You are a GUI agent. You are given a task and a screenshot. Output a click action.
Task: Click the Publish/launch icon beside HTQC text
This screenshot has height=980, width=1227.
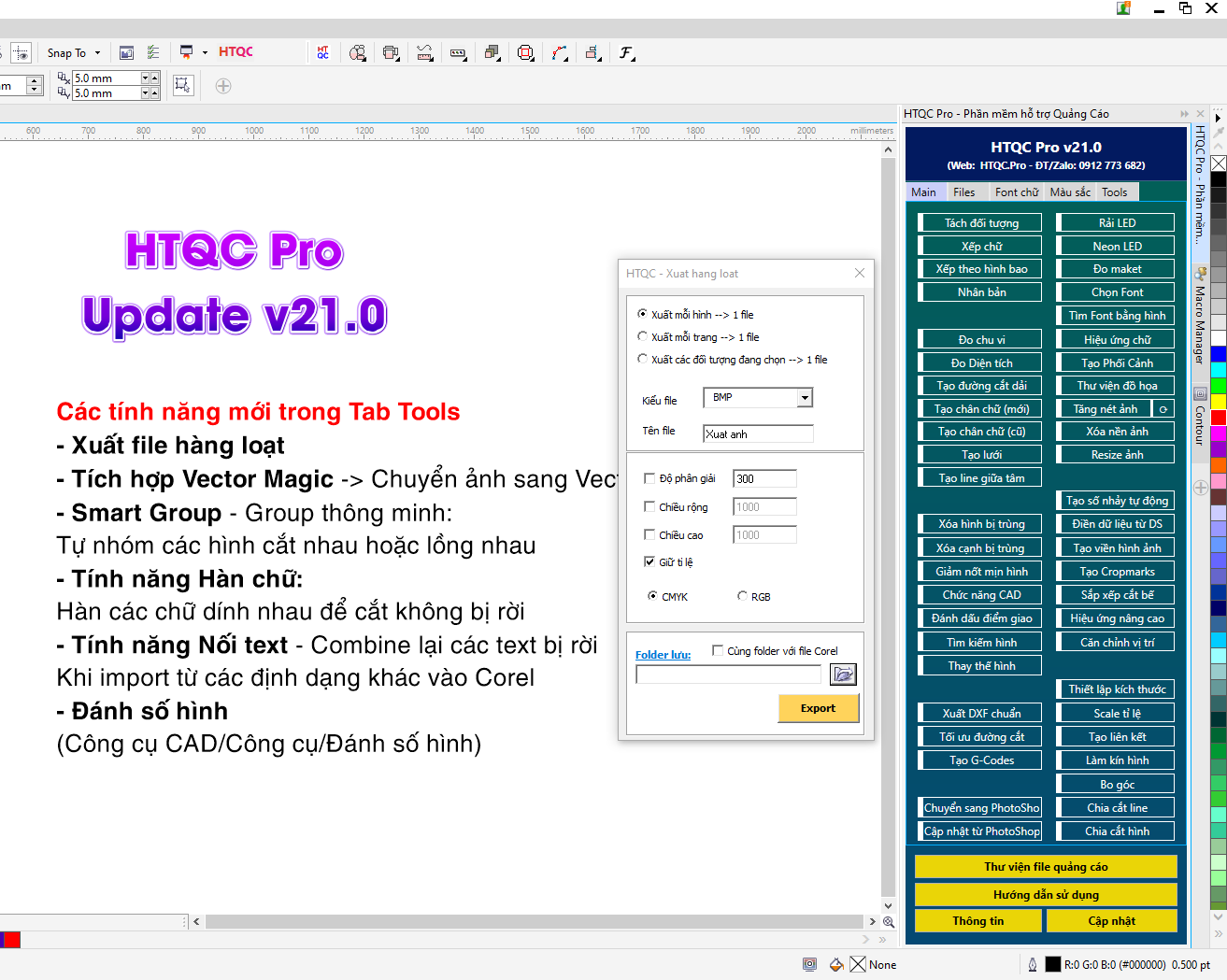(186, 52)
